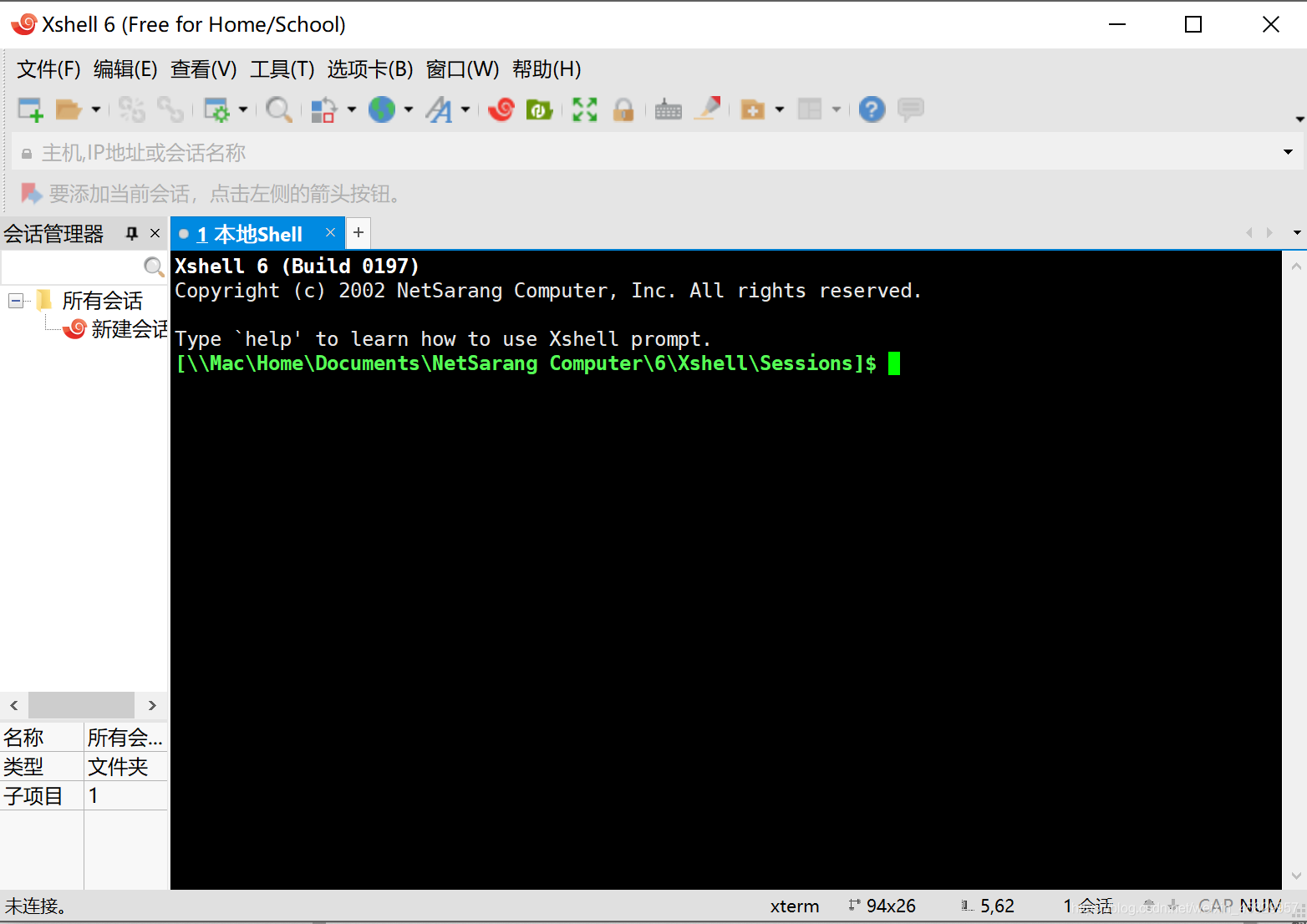Viewport: 1307px width, 924px height.
Task: Open the Font settings icon
Action: (x=439, y=109)
